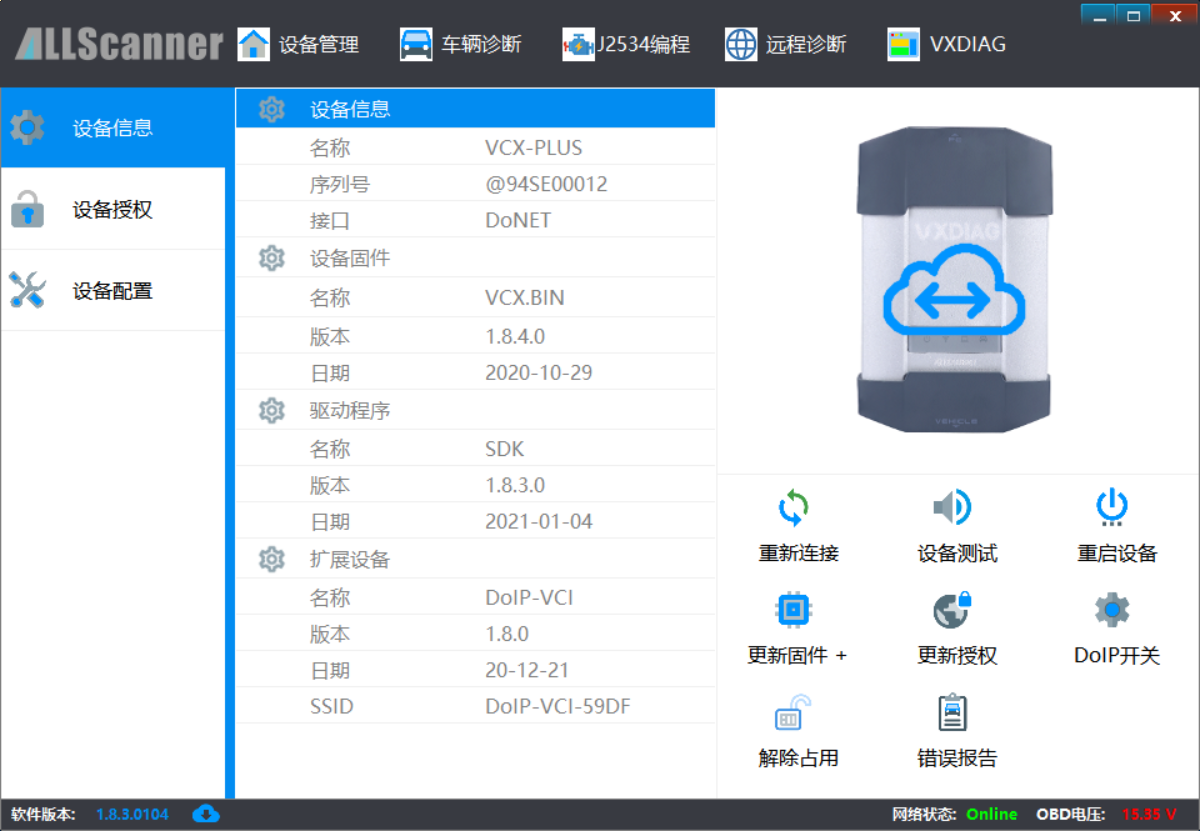Screen dimensions: 1200x831
Task: Click the gear icon in the 设备信息 header
Action: (272, 109)
